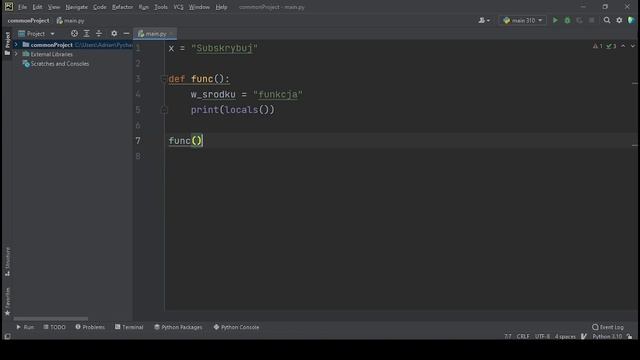
Task: Open Project panel options gear
Action: click(x=114, y=33)
